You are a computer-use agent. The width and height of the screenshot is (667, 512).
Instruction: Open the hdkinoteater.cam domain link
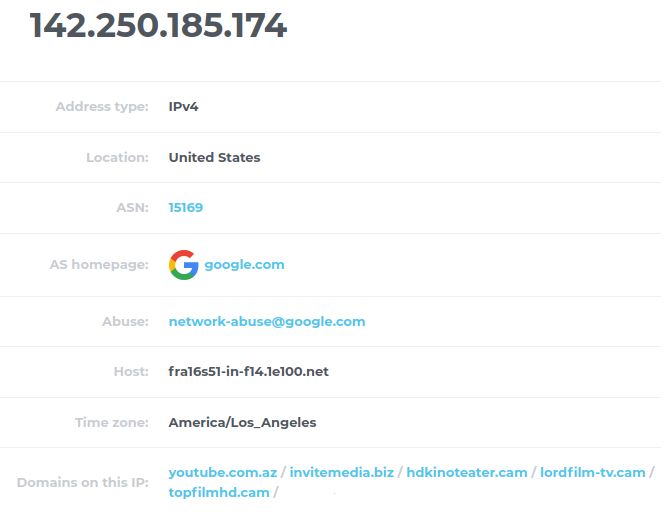tap(466, 472)
